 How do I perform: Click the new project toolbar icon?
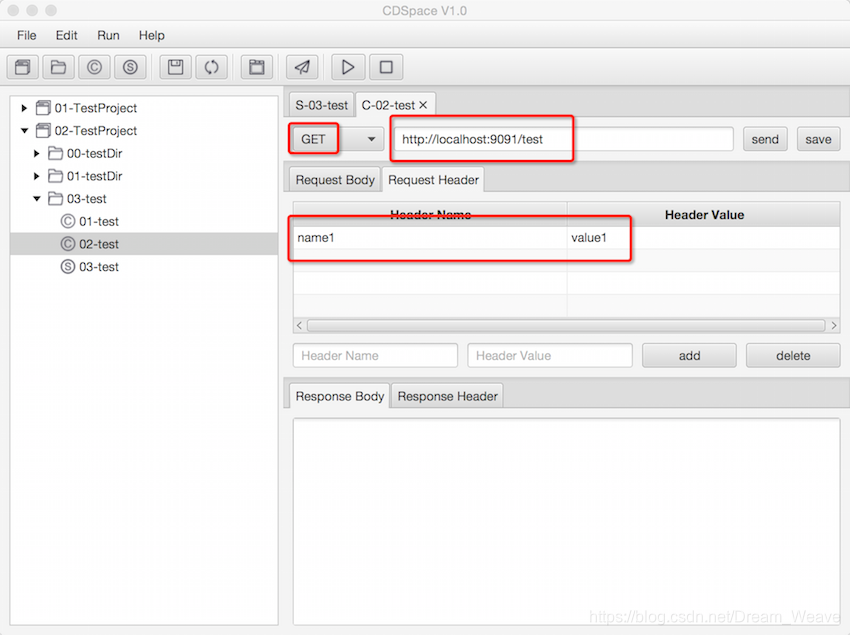point(23,67)
